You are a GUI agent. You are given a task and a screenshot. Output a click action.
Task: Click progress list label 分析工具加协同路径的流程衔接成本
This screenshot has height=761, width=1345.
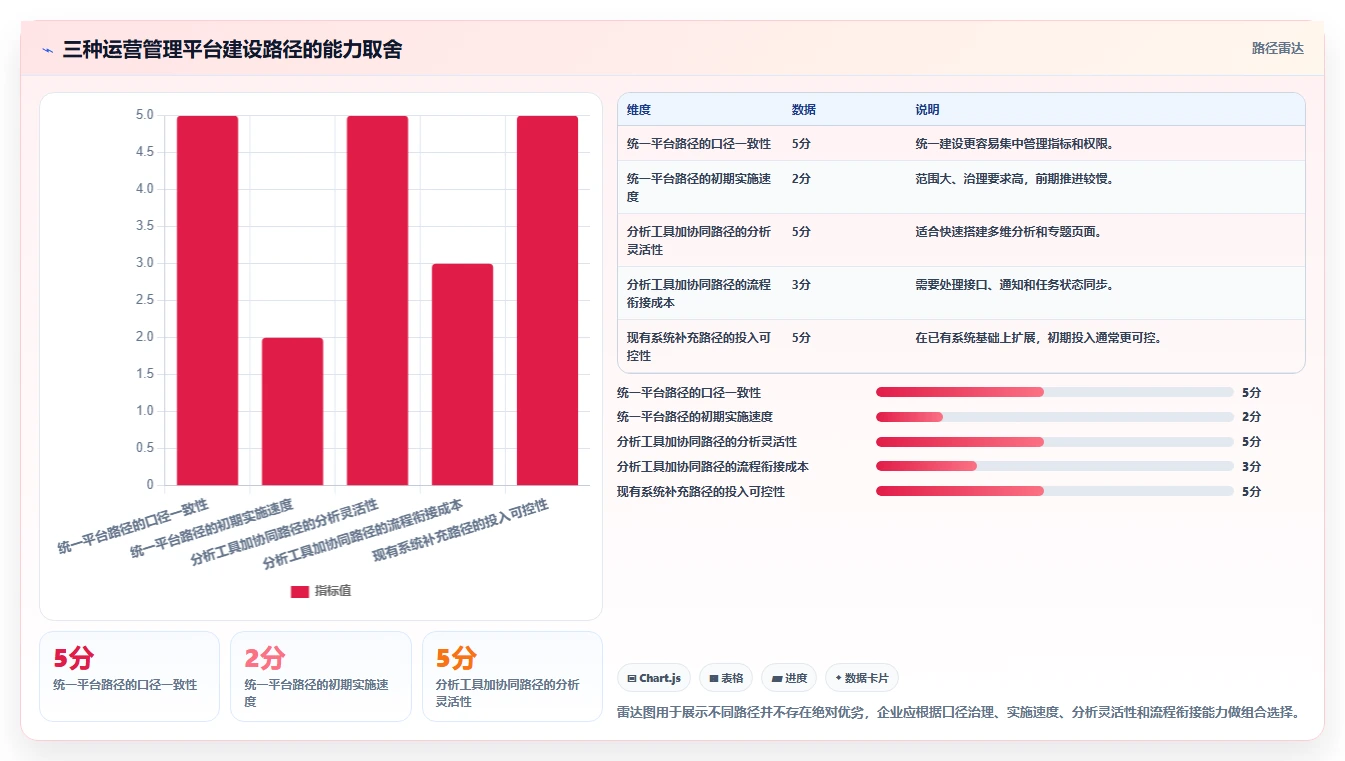pyautogui.click(x=713, y=466)
